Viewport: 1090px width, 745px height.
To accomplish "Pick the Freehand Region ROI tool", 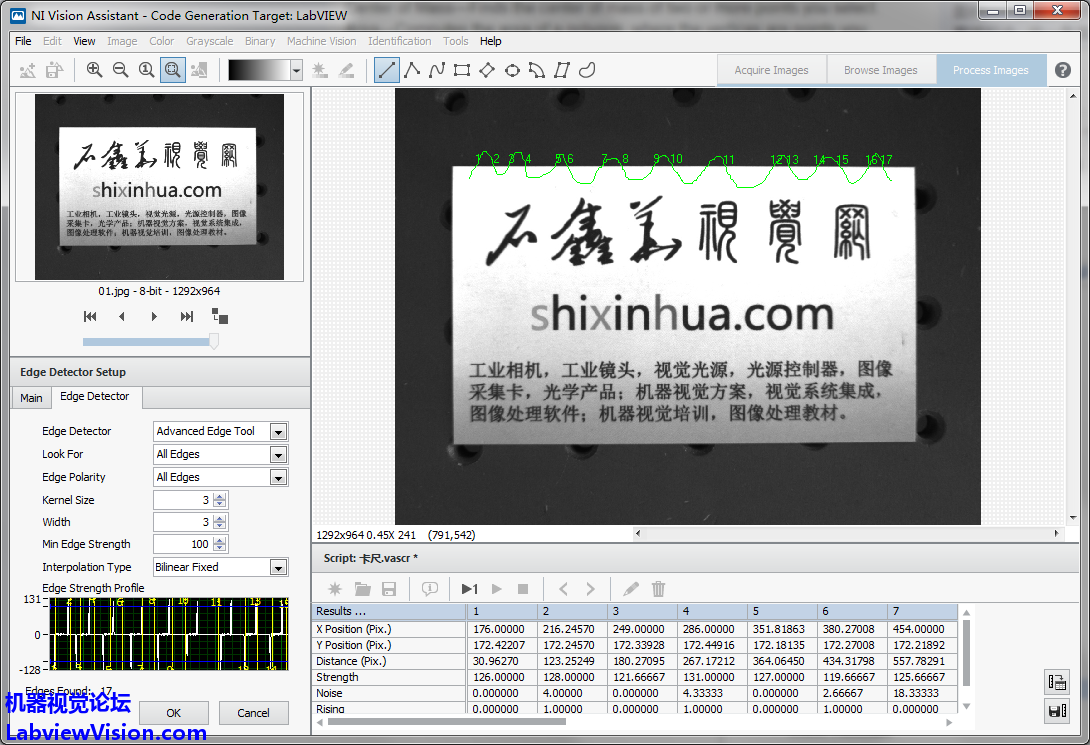I will point(588,70).
